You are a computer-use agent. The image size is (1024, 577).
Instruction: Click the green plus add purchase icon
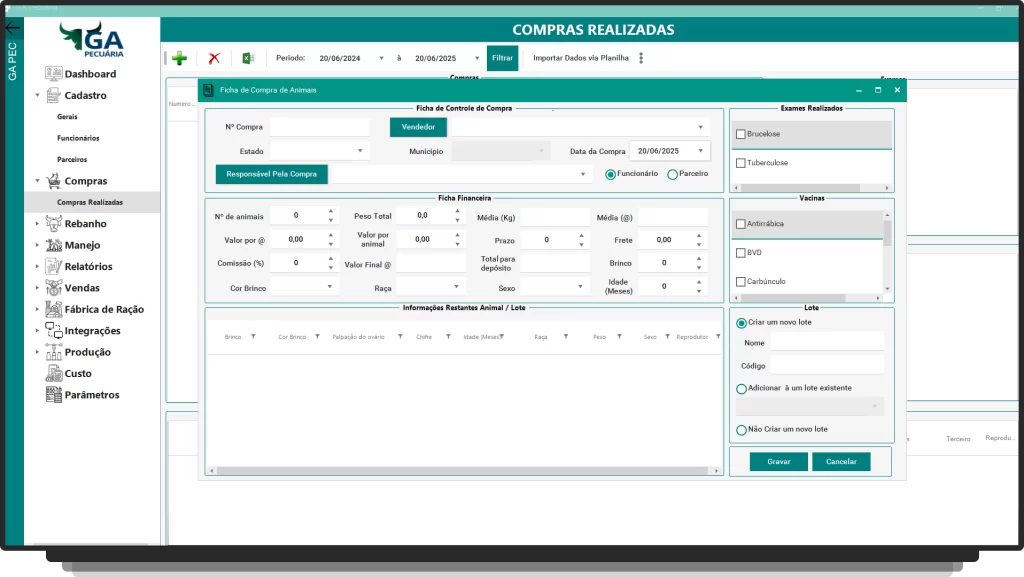tap(180, 58)
